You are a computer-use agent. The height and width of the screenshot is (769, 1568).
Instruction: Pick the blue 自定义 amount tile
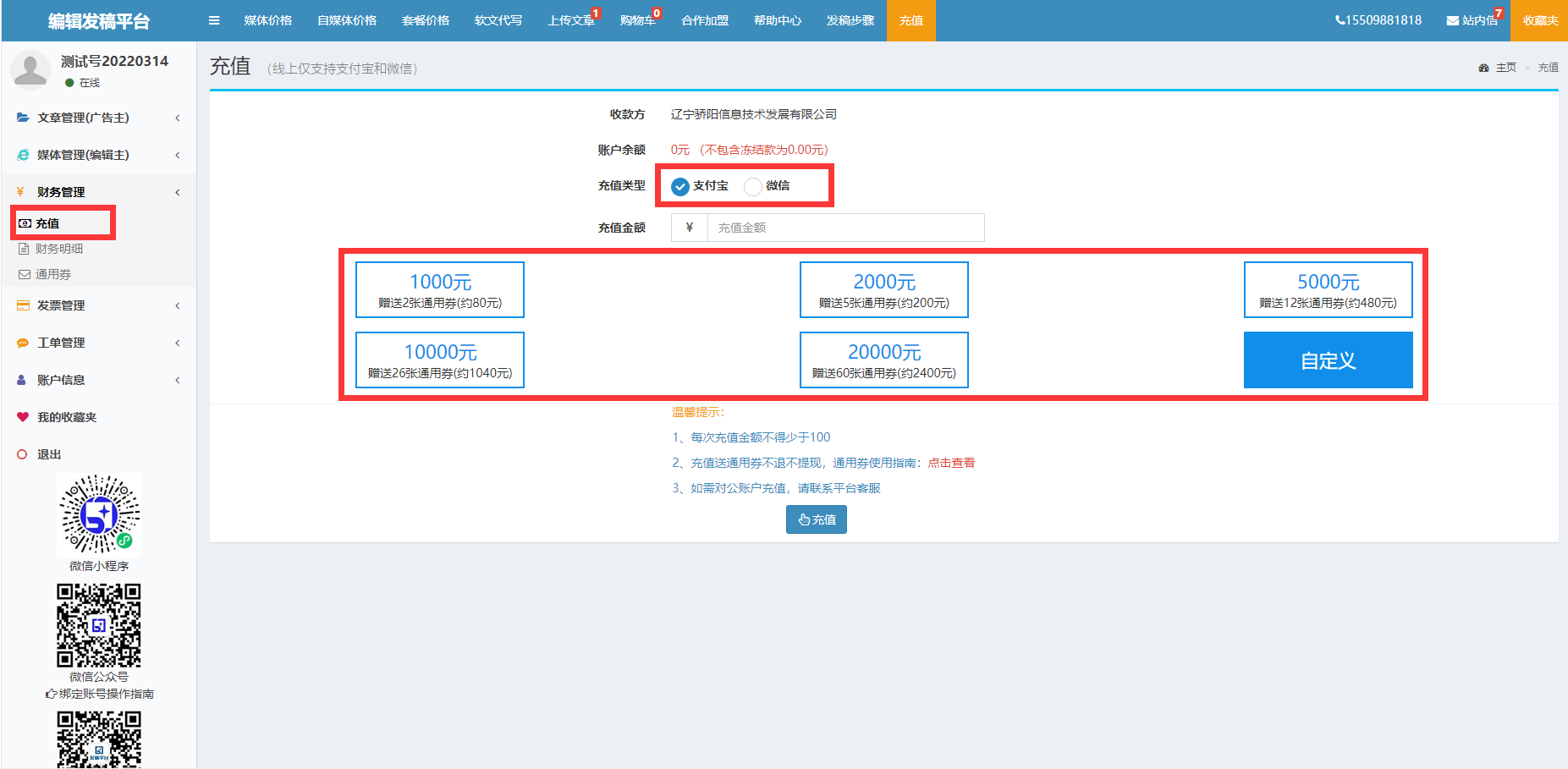pos(1328,360)
